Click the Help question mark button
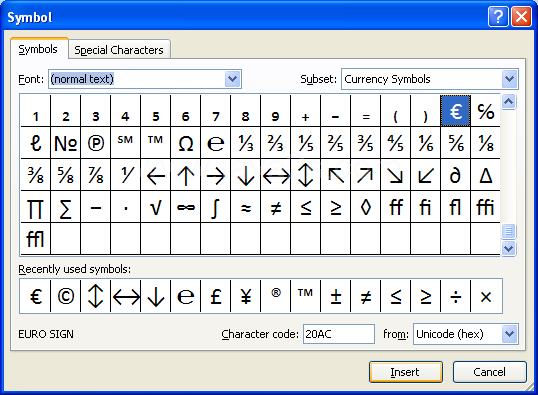The height and width of the screenshot is (395, 538). 498,16
